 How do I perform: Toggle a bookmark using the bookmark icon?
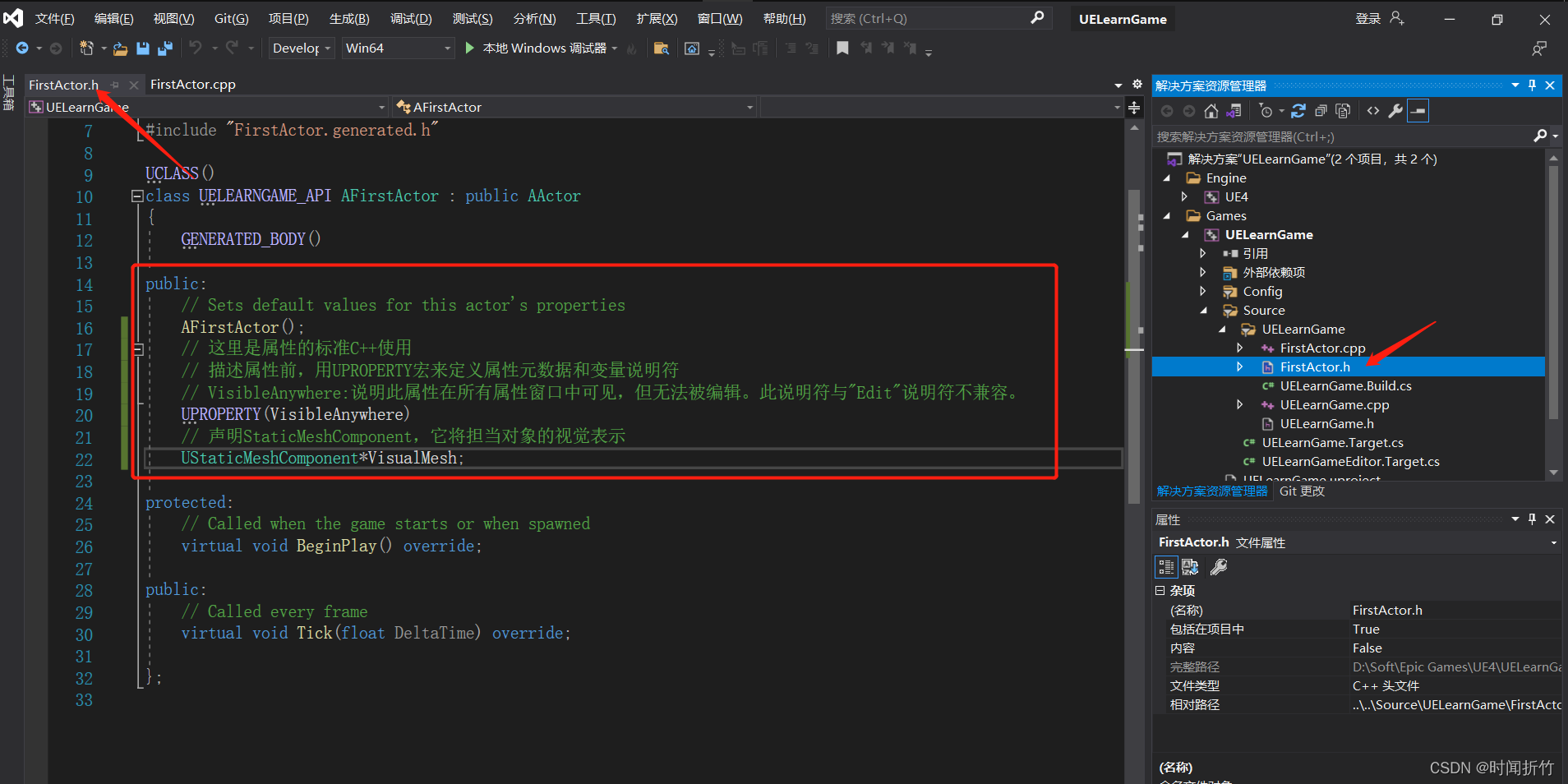[x=842, y=48]
